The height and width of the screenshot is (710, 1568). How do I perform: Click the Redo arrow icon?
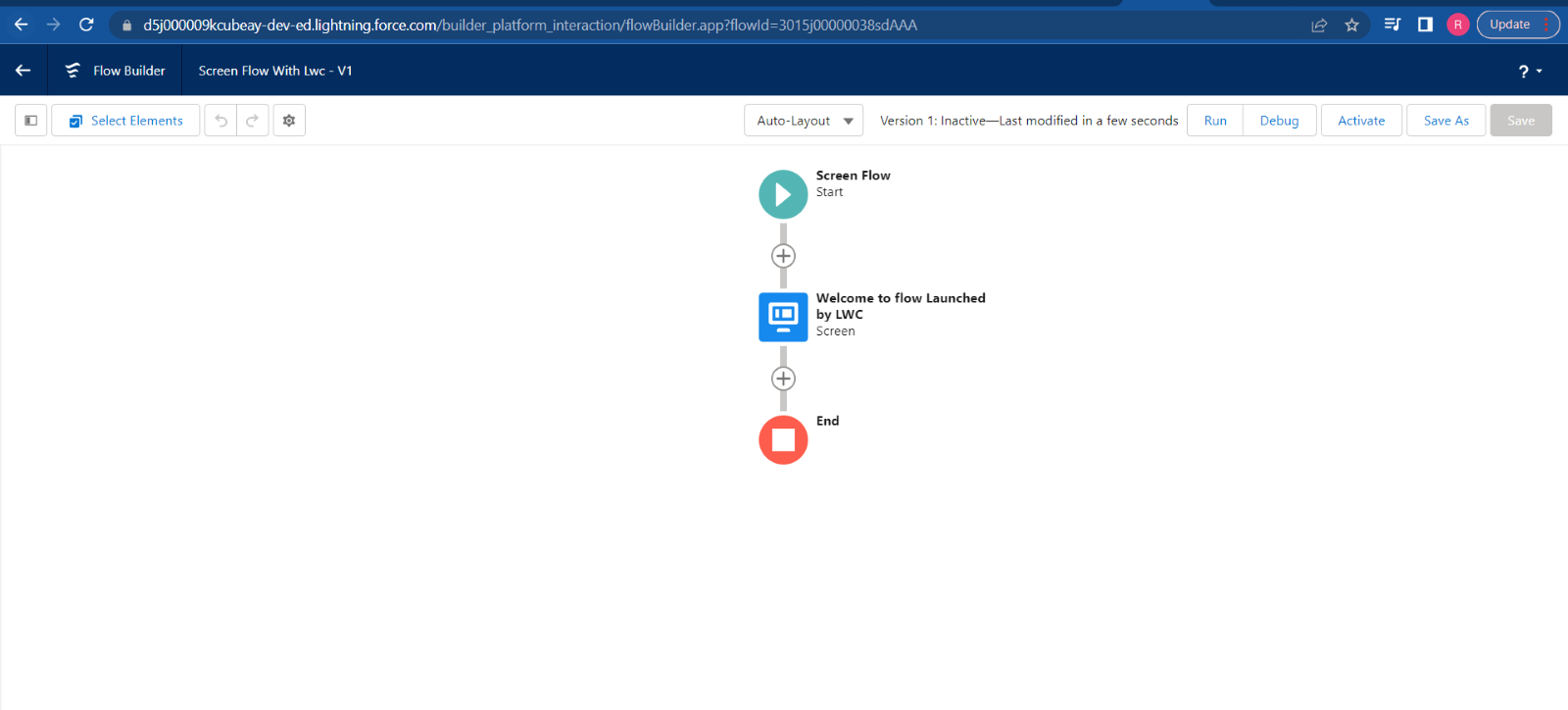(253, 121)
